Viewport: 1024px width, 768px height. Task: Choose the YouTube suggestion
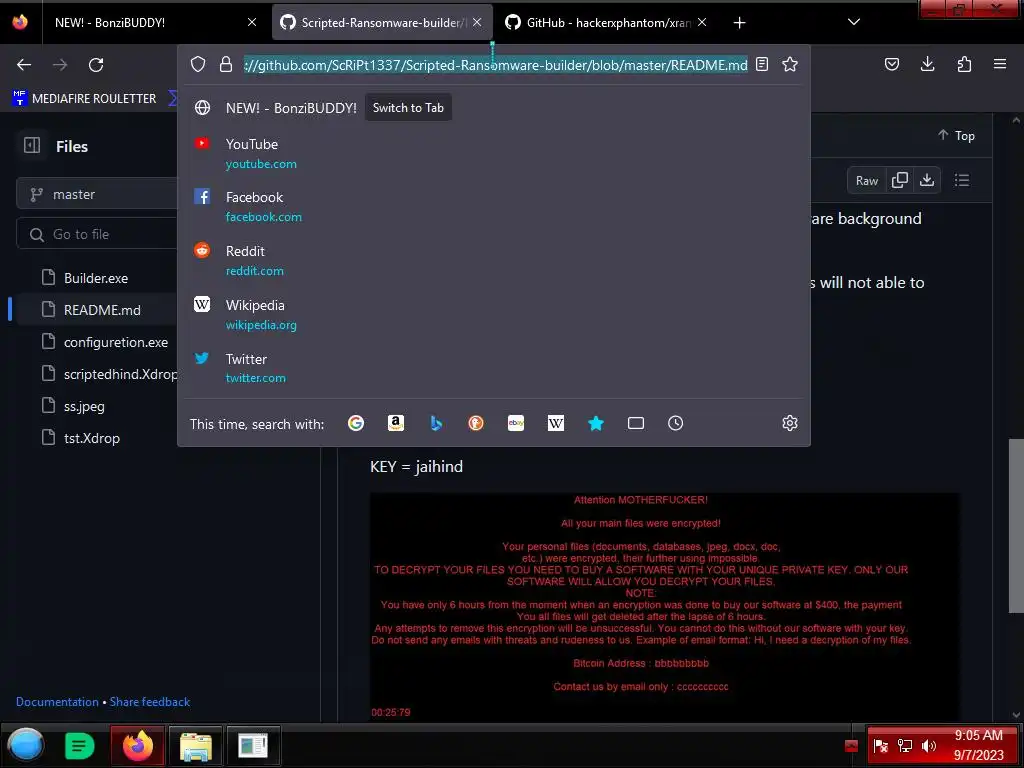pyautogui.click(x=493, y=153)
